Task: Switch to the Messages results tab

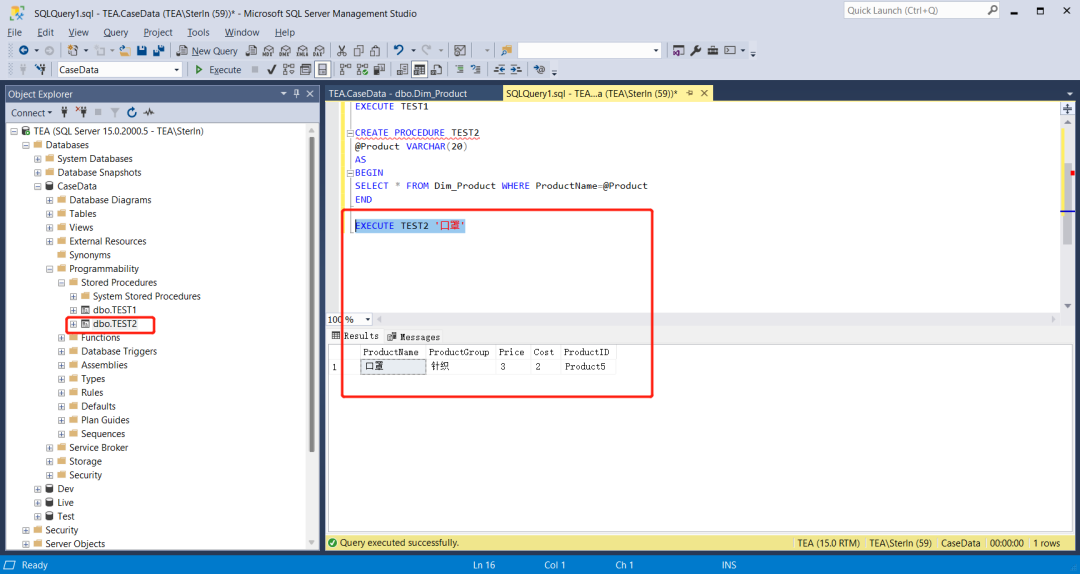Action: (413, 337)
